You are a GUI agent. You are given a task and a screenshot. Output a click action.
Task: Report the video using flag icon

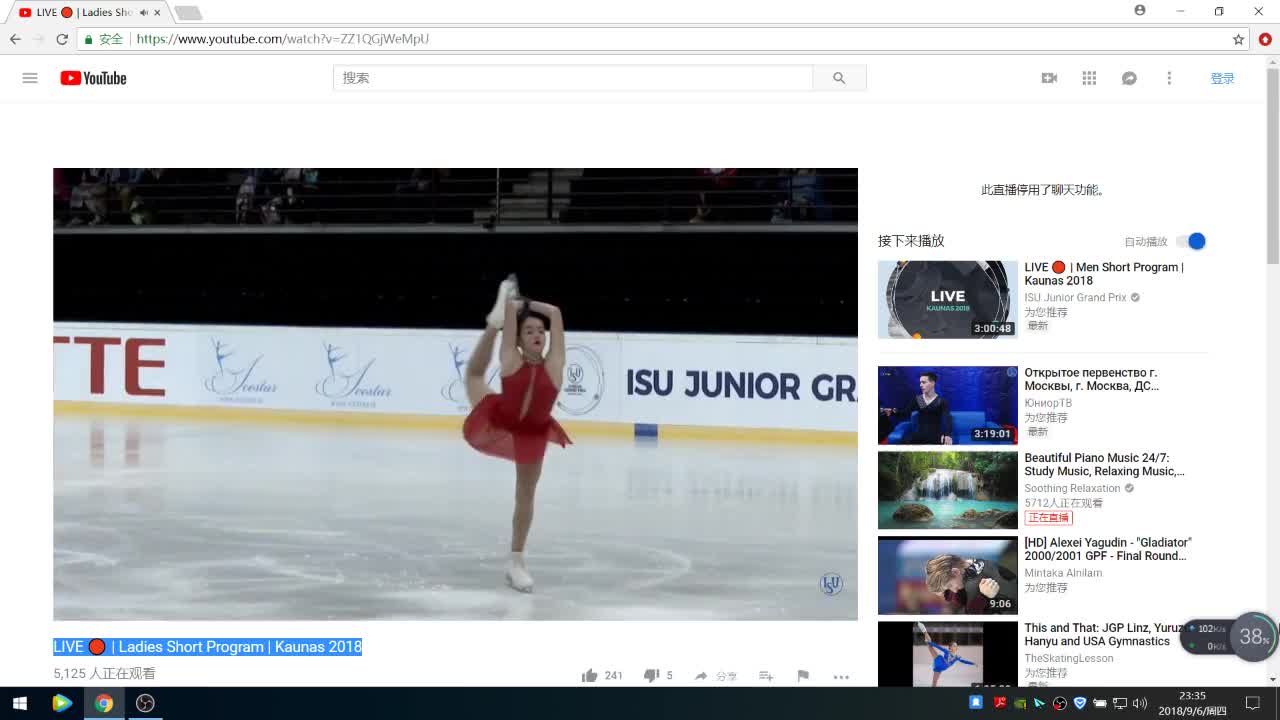pos(803,676)
